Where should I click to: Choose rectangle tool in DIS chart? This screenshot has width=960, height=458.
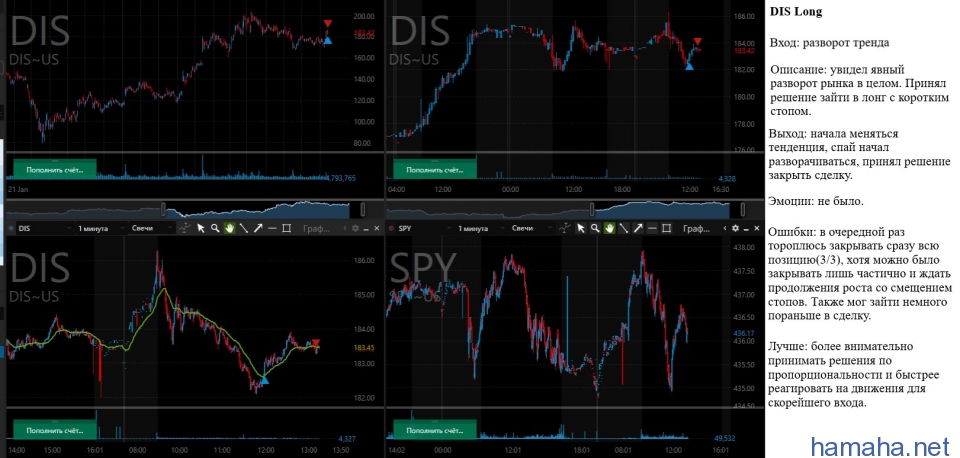point(286,228)
